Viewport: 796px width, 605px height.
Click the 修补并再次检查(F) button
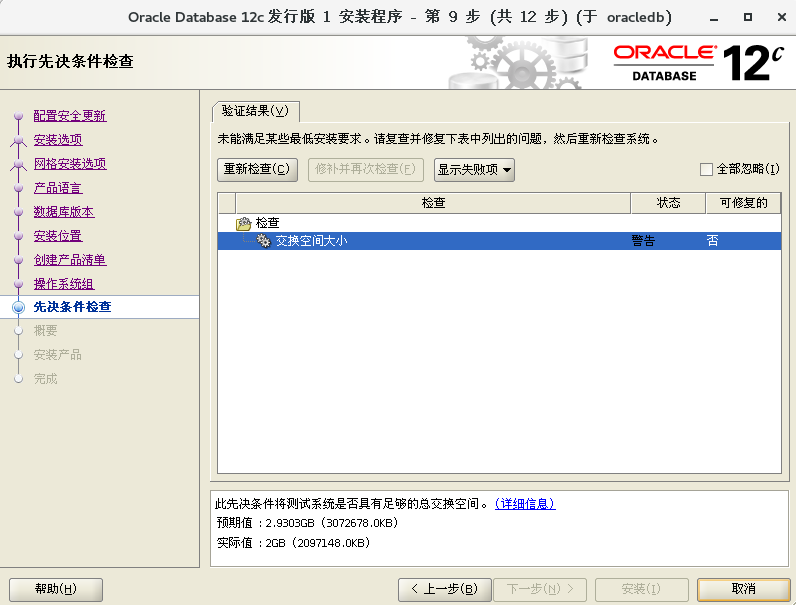(366, 170)
